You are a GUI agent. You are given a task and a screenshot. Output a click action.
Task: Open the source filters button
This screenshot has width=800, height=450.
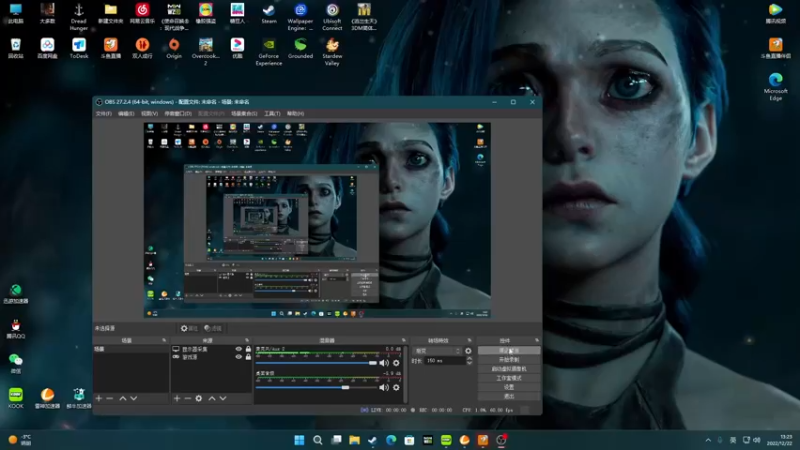(x=212, y=328)
